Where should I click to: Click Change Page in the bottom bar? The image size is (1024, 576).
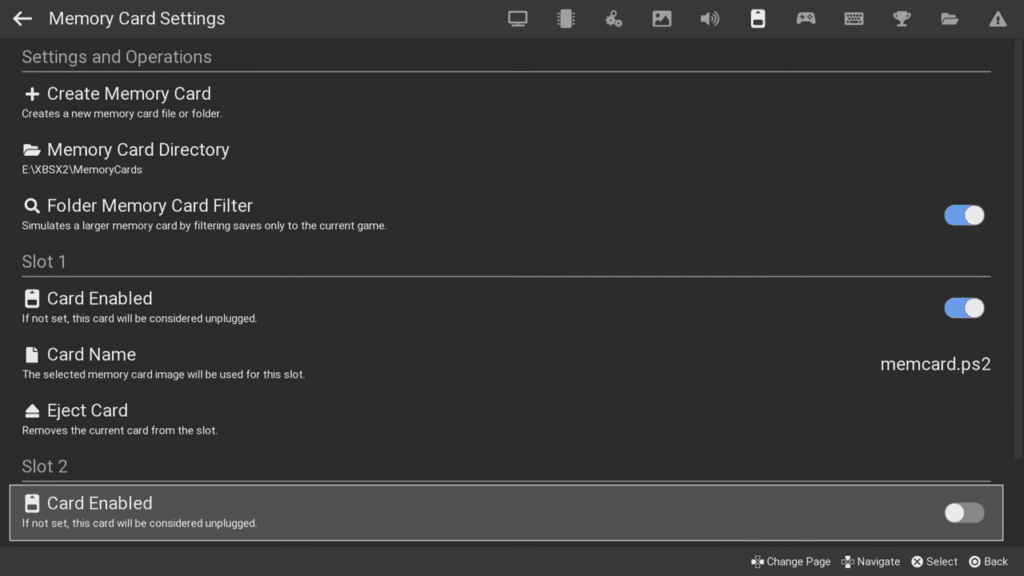(790, 561)
